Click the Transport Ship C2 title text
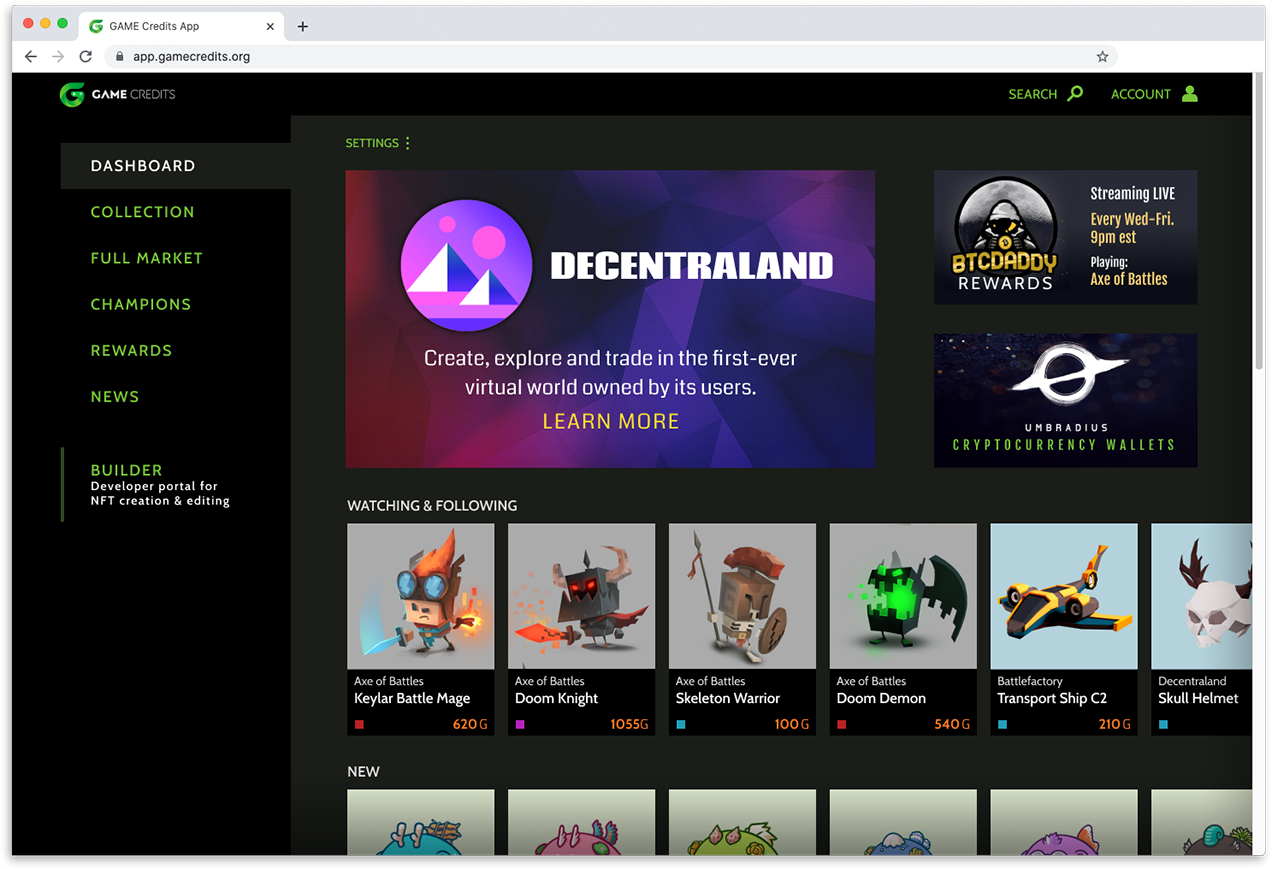 (x=1052, y=699)
